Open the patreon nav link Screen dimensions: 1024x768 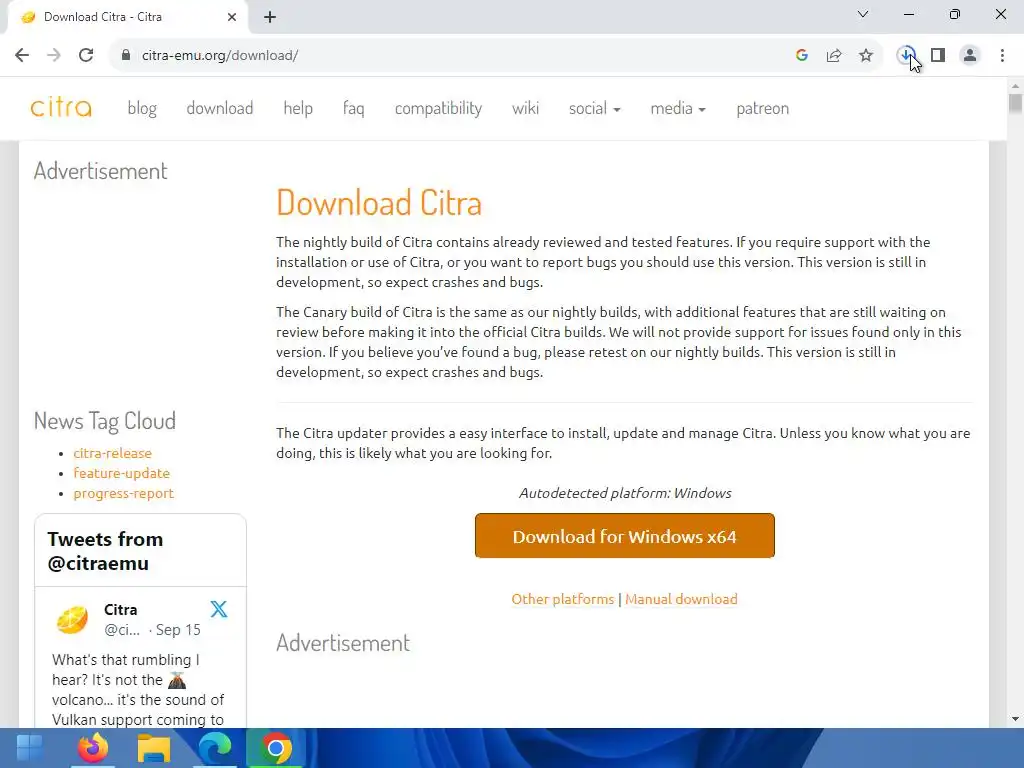(x=763, y=108)
